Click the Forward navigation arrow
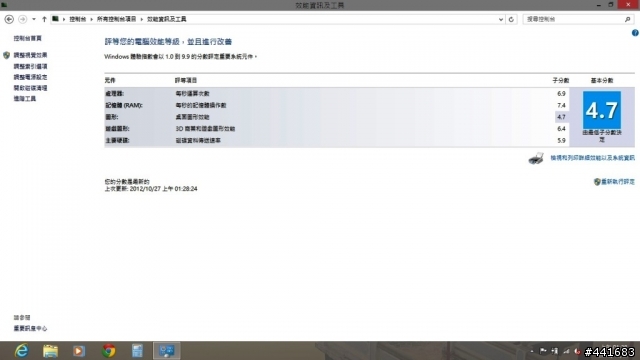 [22, 19]
